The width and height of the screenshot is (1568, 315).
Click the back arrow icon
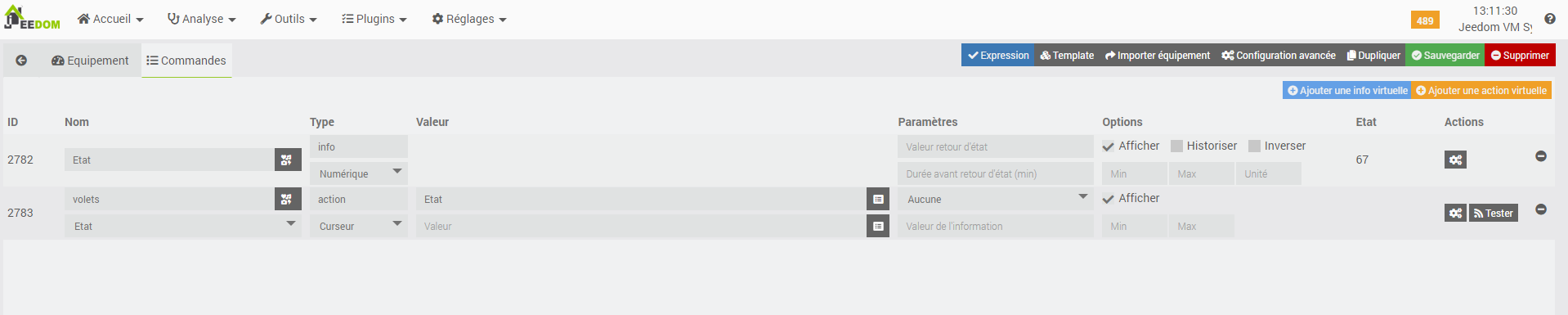[x=21, y=61]
